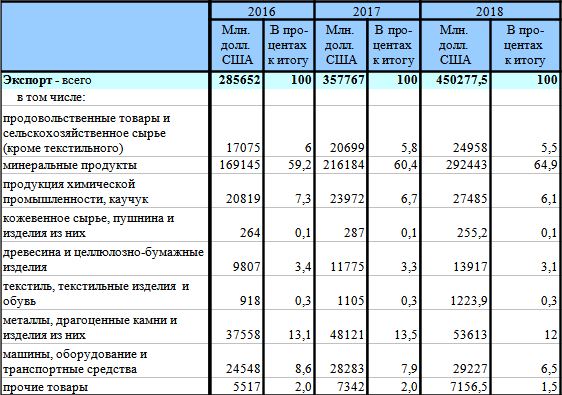Click the 'Экспорт - всего' row label

[x=47, y=80]
